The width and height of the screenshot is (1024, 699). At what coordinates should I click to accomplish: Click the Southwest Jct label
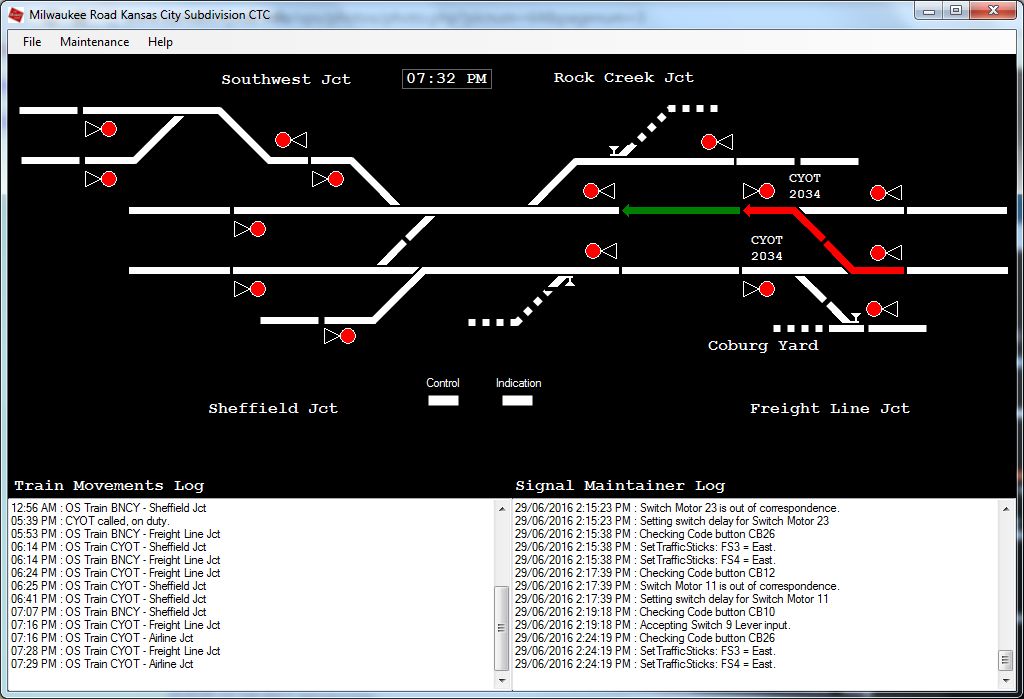[286, 80]
